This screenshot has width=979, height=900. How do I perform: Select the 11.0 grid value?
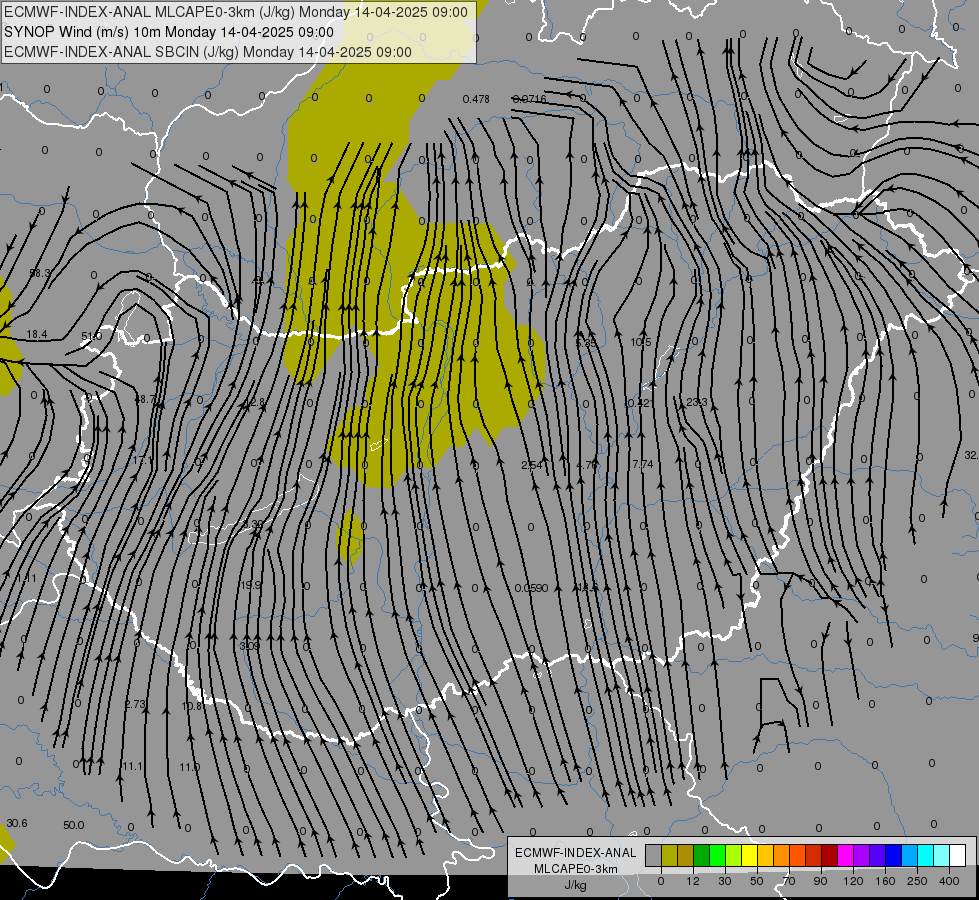coord(190,767)
